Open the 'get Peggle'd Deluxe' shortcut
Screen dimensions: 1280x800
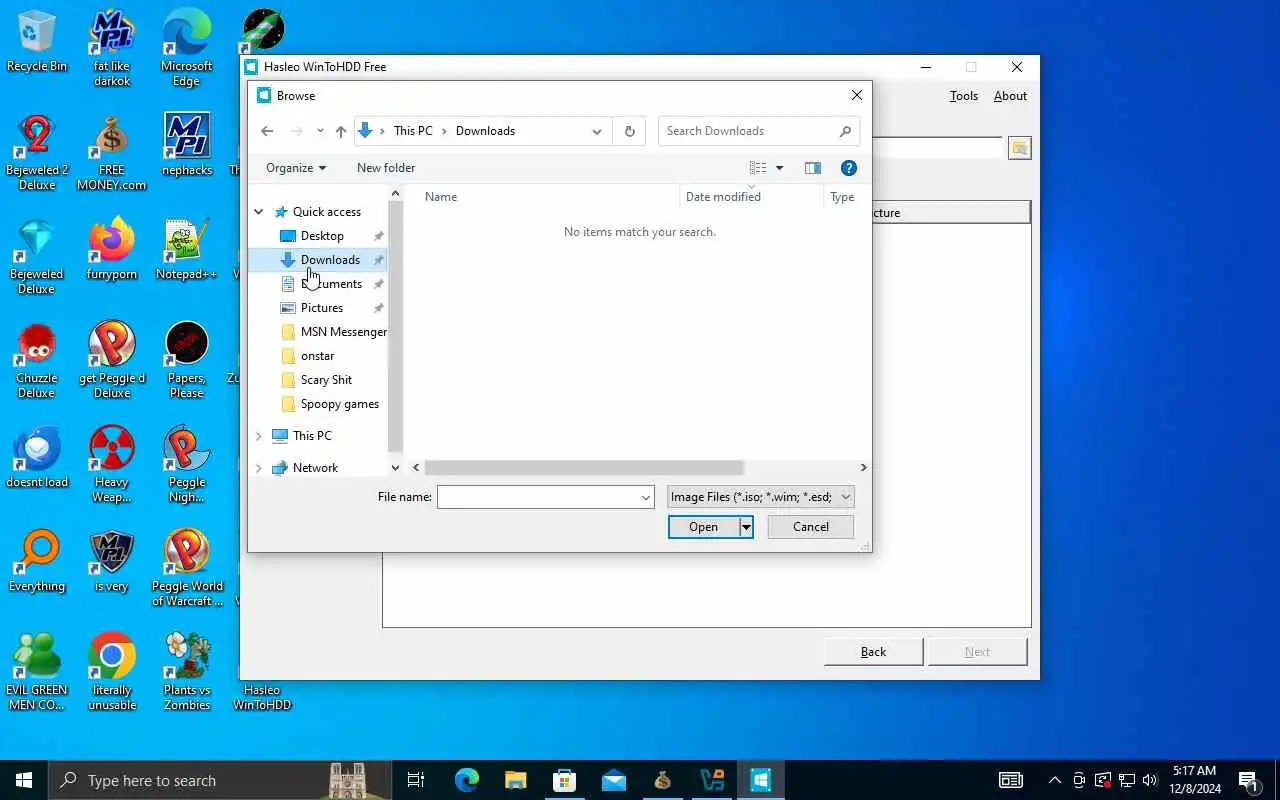(112, 360)
